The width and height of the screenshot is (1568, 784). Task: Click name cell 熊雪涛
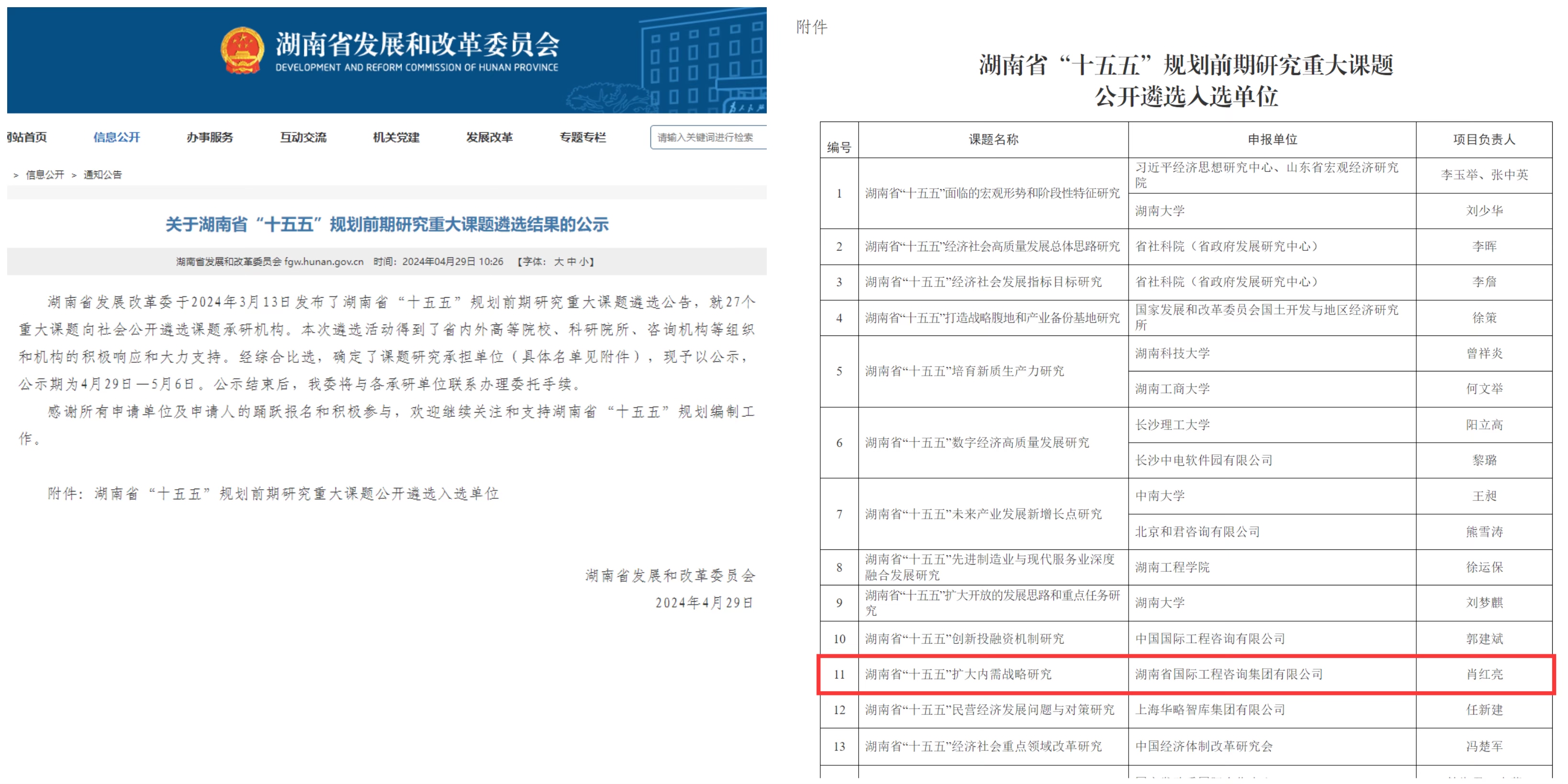pyautogui.click(x=1484, y=532)
